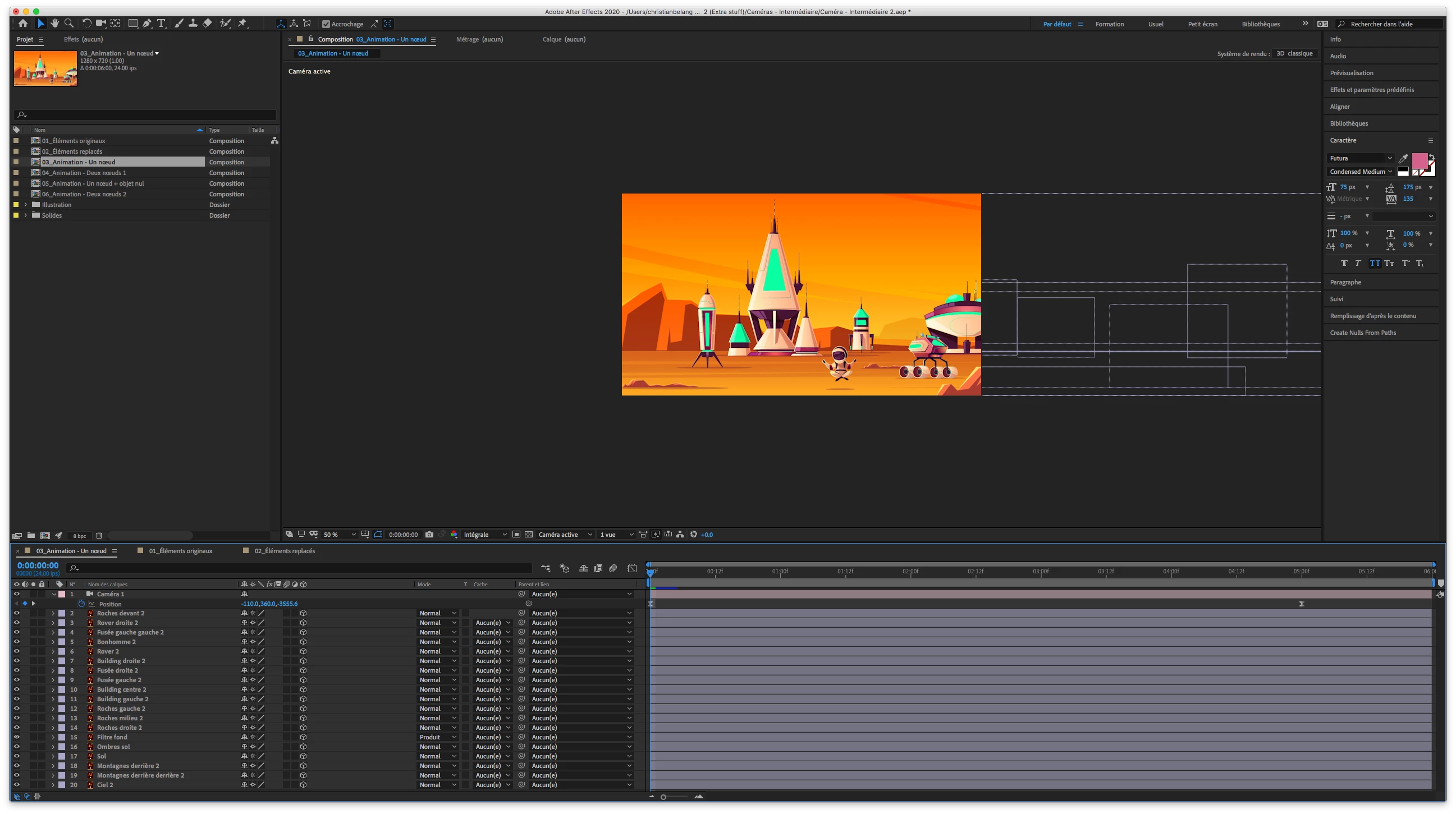Open the Futura font family dropdown

(1360, 158)
